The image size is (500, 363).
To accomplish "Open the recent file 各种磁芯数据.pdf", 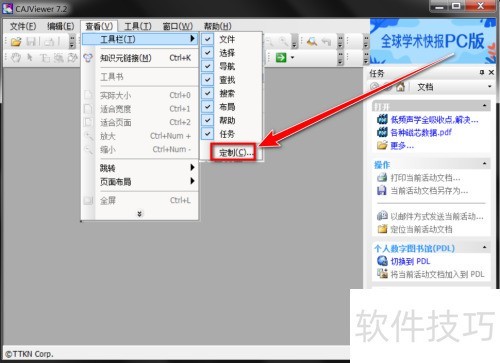I will click(421, 132).
